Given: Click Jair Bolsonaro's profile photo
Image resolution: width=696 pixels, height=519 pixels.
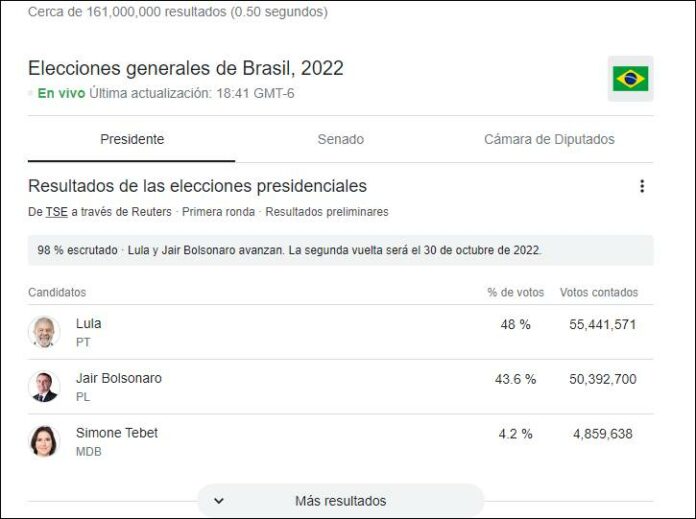Looking at the screenshot, I should (x=44, y=387).
